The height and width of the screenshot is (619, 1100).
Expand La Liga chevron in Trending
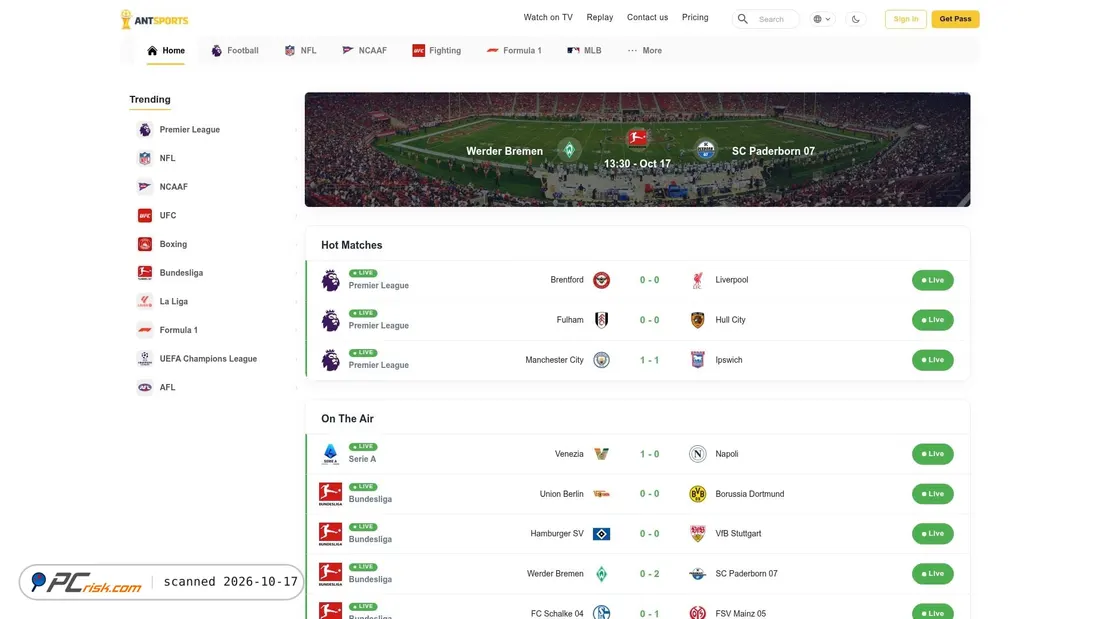pyautogui.click(x=295, y=302)
